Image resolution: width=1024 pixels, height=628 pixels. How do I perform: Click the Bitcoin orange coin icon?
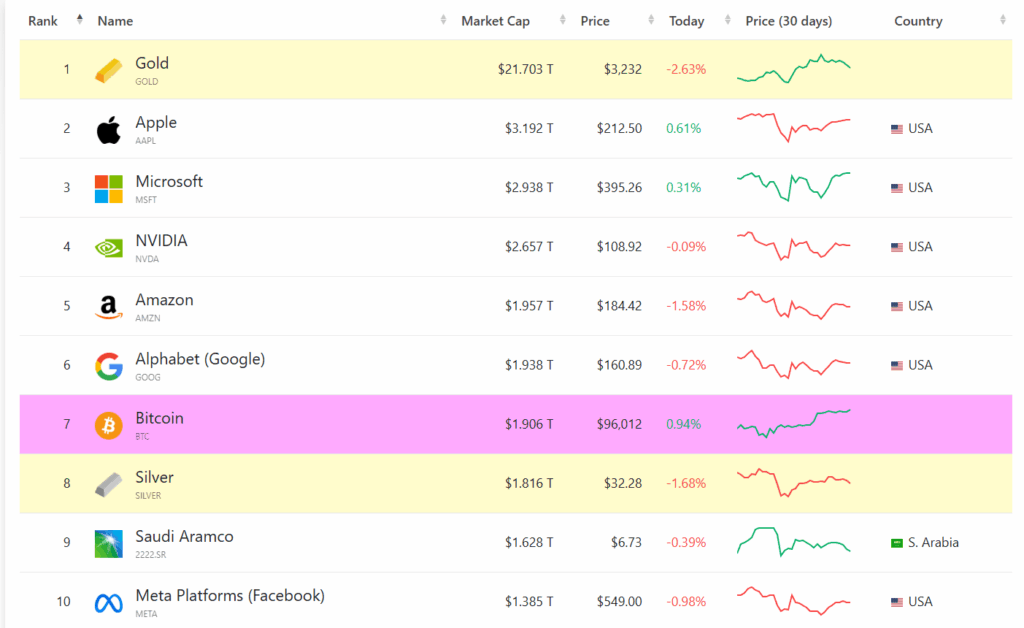pos(108,425)
